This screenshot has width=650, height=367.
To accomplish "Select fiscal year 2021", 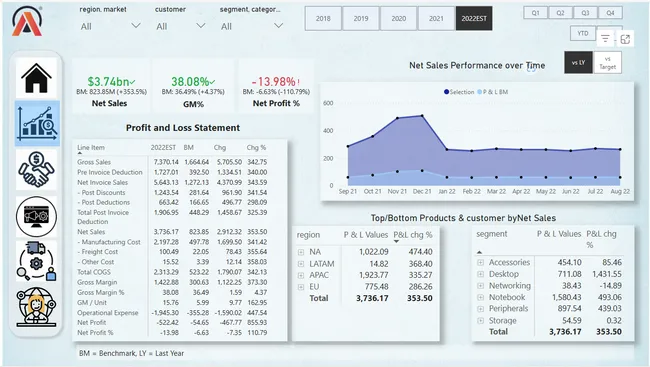I will (436, 18).
